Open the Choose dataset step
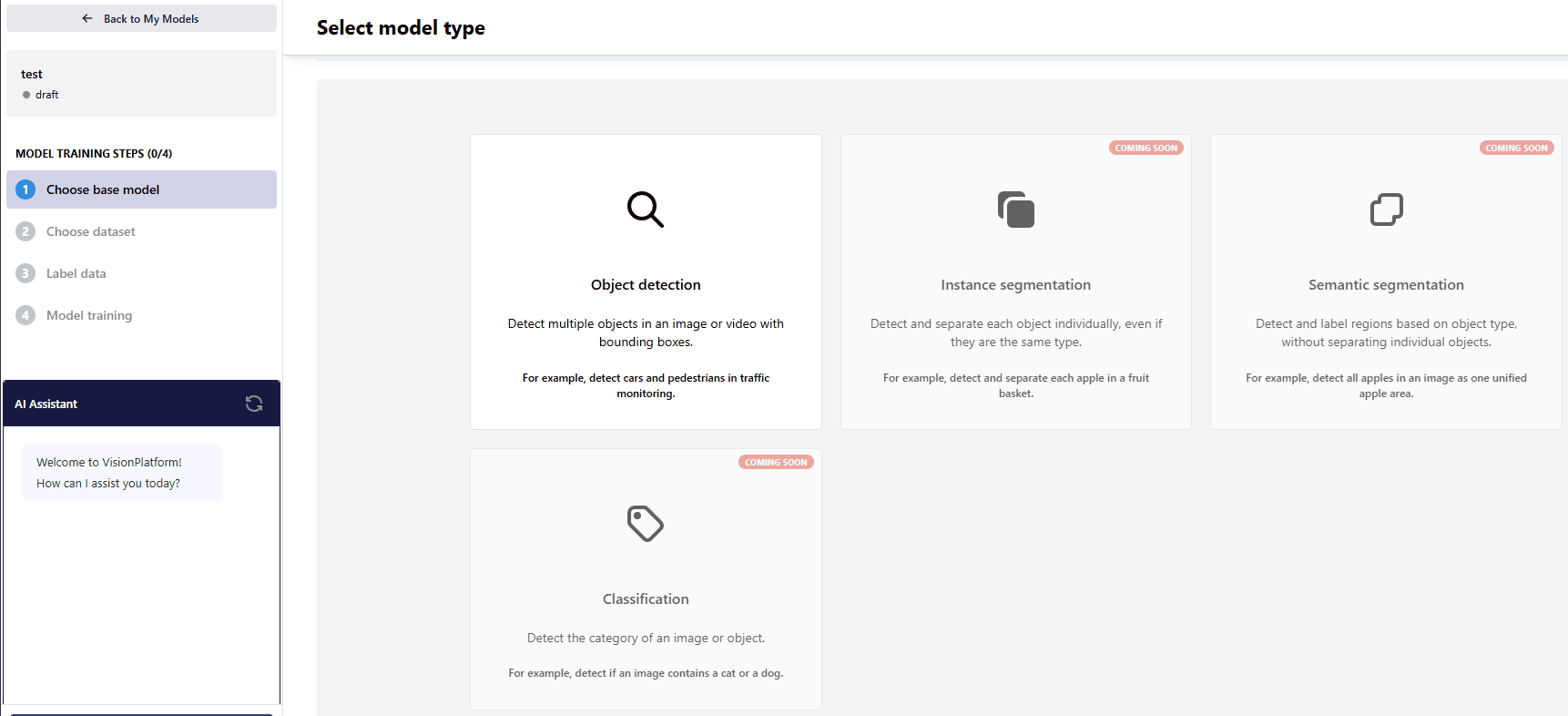Screen dimensions: 1568x716 coord(91,231)
